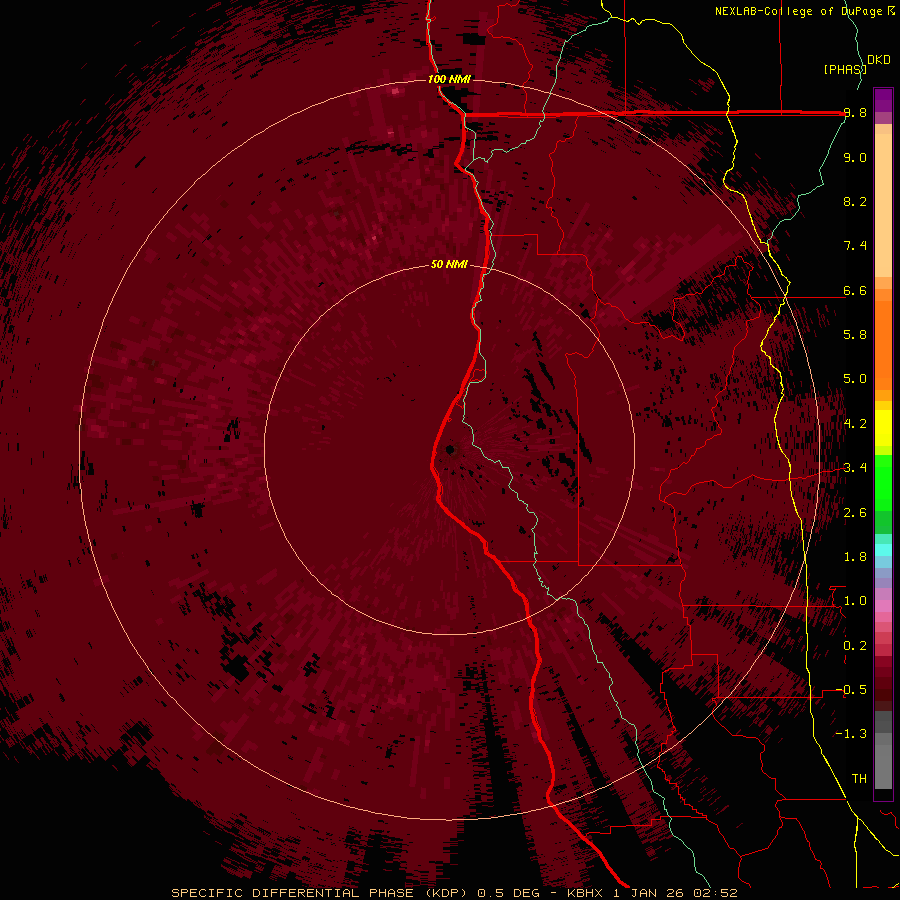Click the 100 NMI range ring label
900x900 pixels.
click(449, 79)
